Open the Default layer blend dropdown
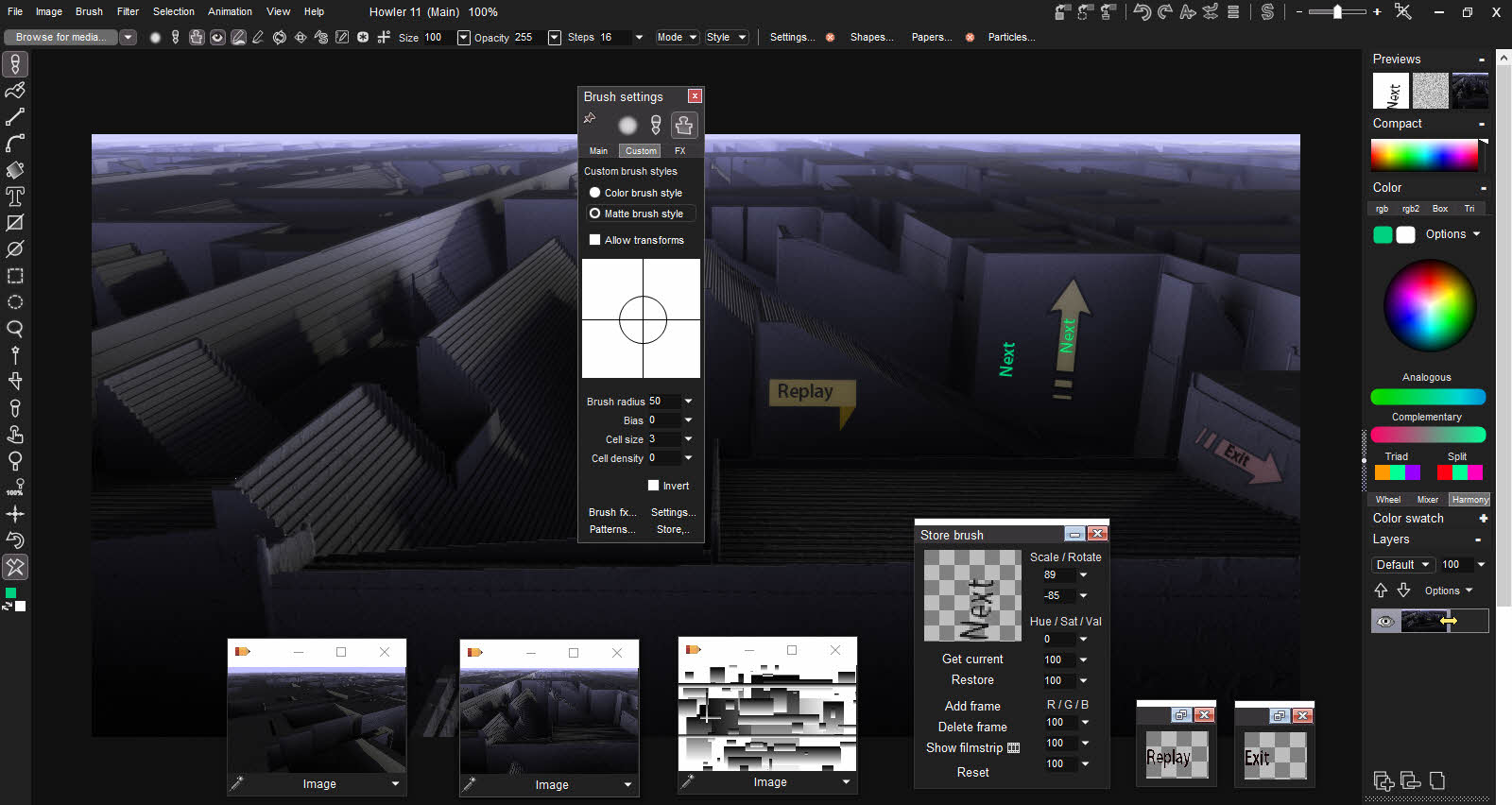Viewport: 1512px width, 805px height. pyautogui.click(x=1402, y=565)
